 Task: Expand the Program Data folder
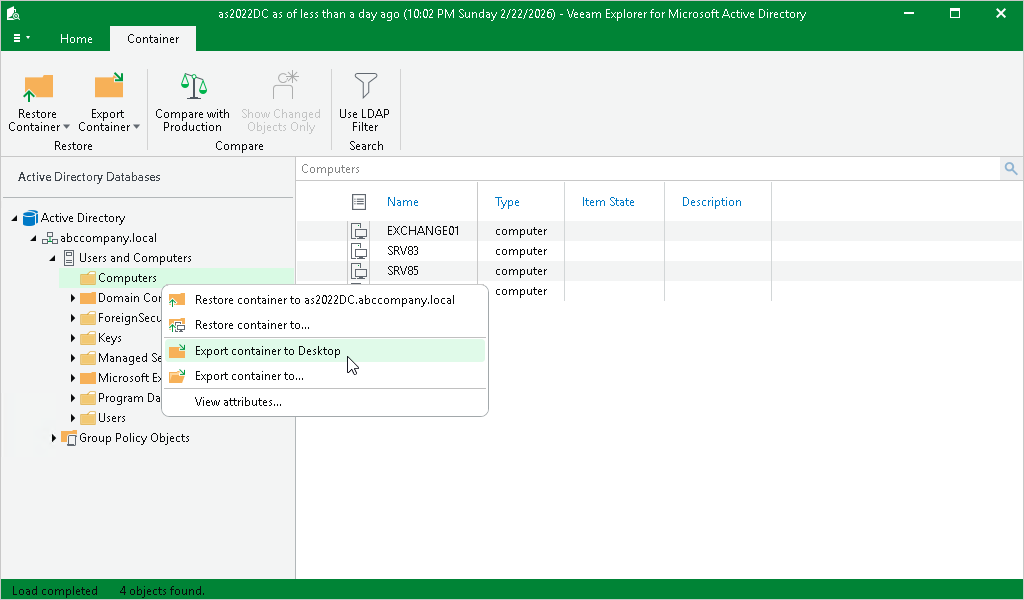pos(72,398)
